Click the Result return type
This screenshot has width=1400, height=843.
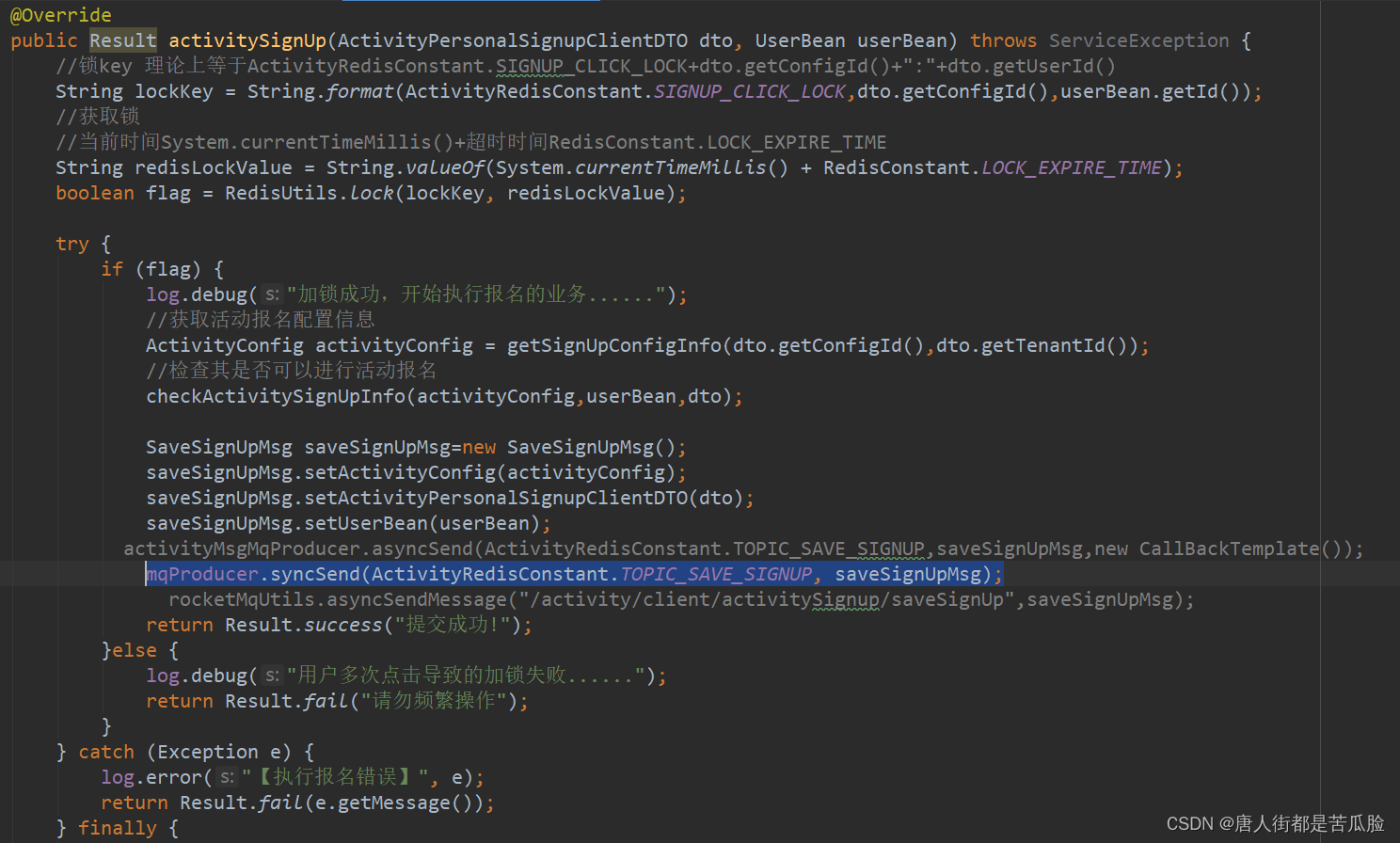point(123,40)
